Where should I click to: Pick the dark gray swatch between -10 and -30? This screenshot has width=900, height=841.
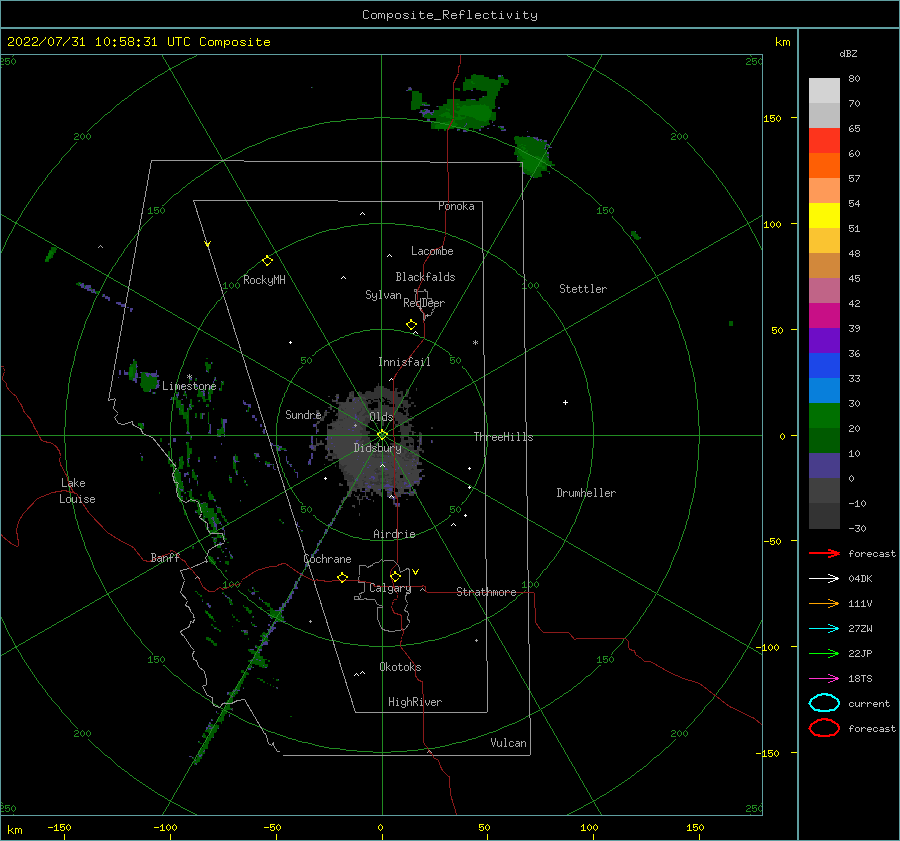(824, 515)
